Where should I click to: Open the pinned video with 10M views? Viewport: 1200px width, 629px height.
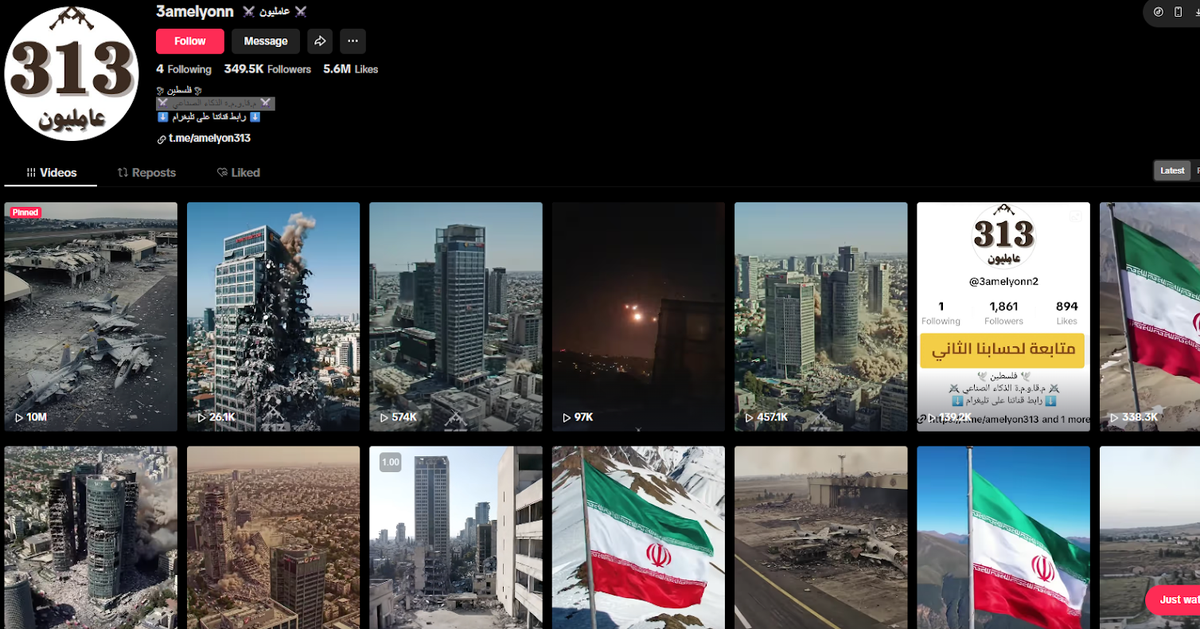(x=91, y=317)
